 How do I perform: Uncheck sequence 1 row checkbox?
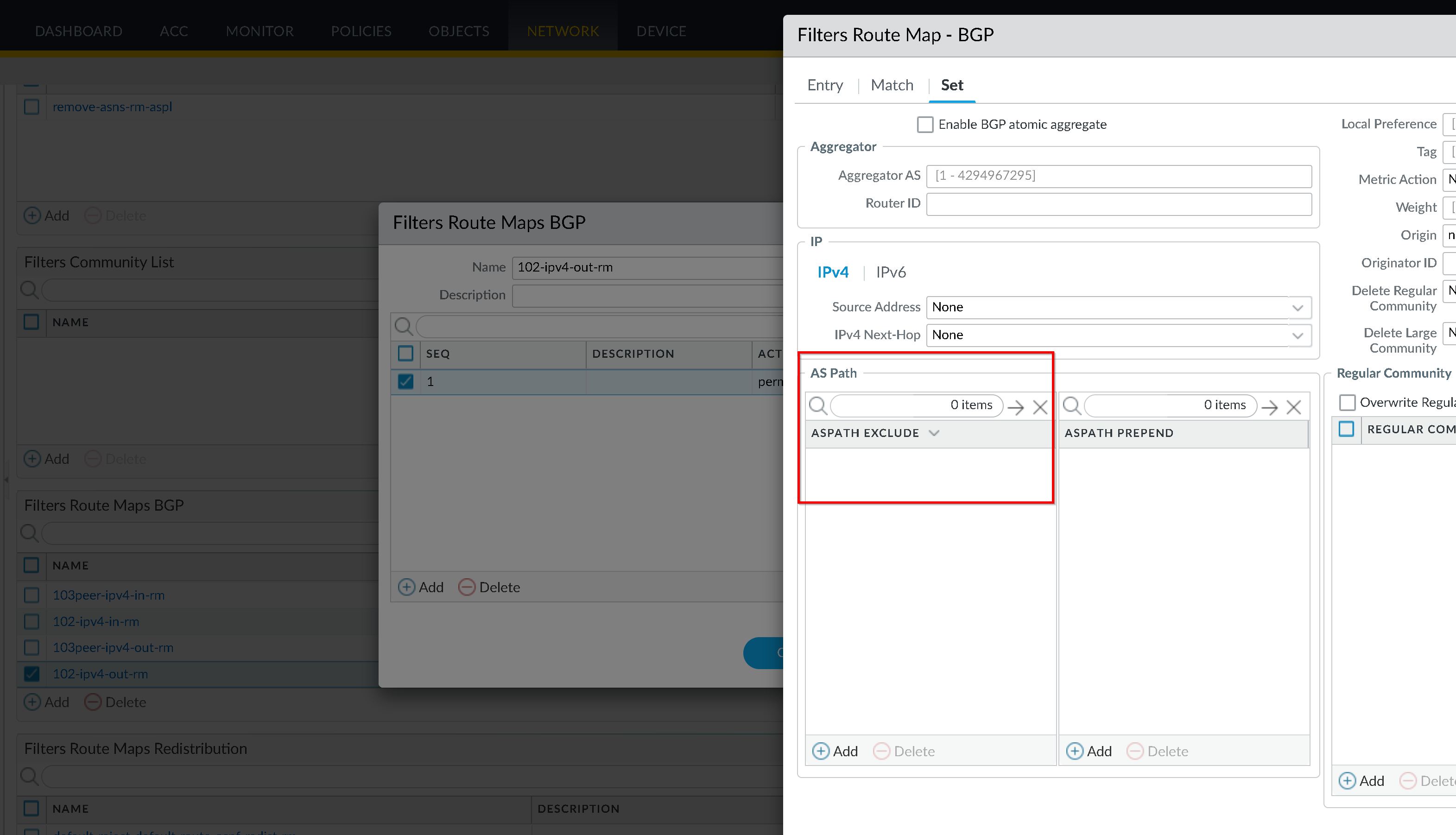405,381
